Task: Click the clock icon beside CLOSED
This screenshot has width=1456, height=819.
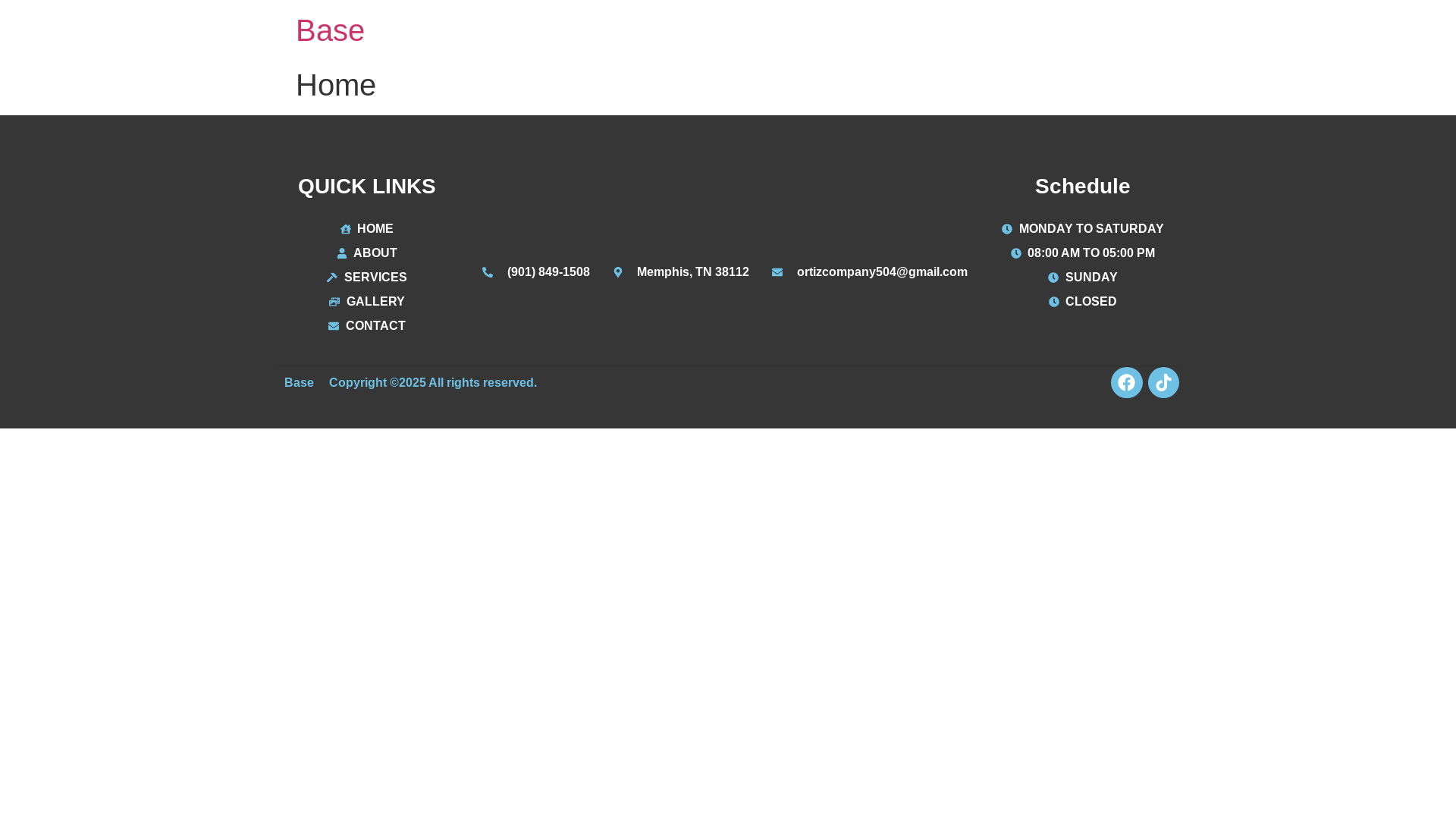Action: [x=1054, y=302]
